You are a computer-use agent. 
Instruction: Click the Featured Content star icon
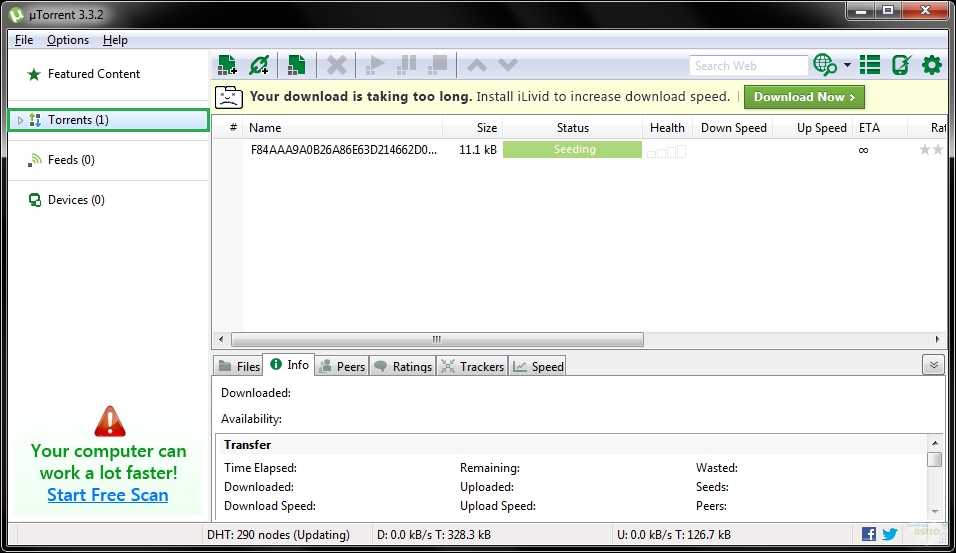34,74
